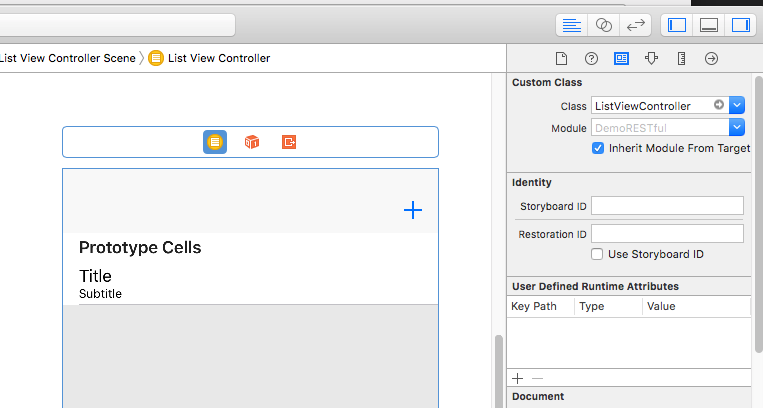Viewport: 763px width, 408px height.
Task: Enable Use Storyboard ID checkbox
Action: (x=598, y=254)
